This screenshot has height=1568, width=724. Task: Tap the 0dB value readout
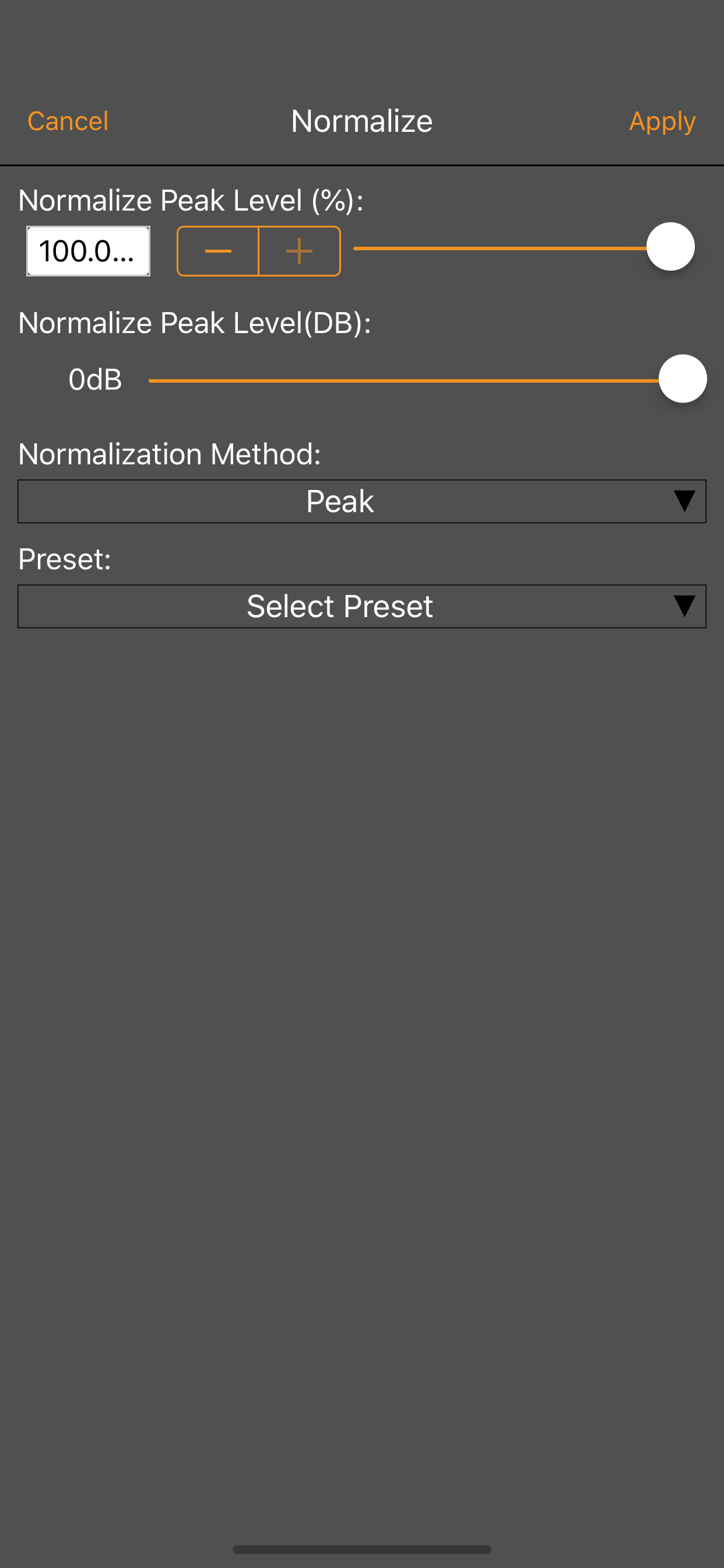(x=95, y=379)
